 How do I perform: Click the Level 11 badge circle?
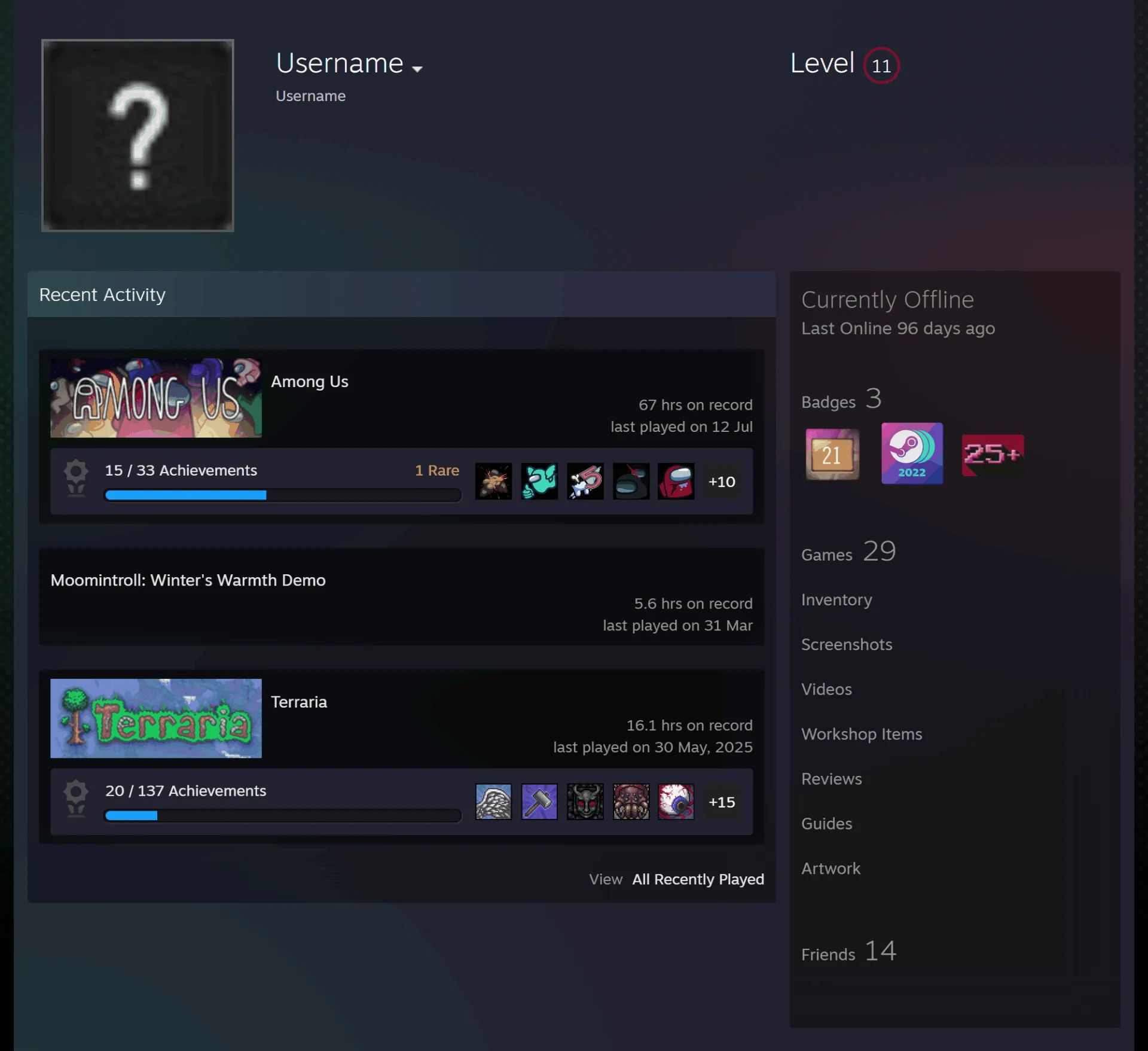tap(881, 65)
